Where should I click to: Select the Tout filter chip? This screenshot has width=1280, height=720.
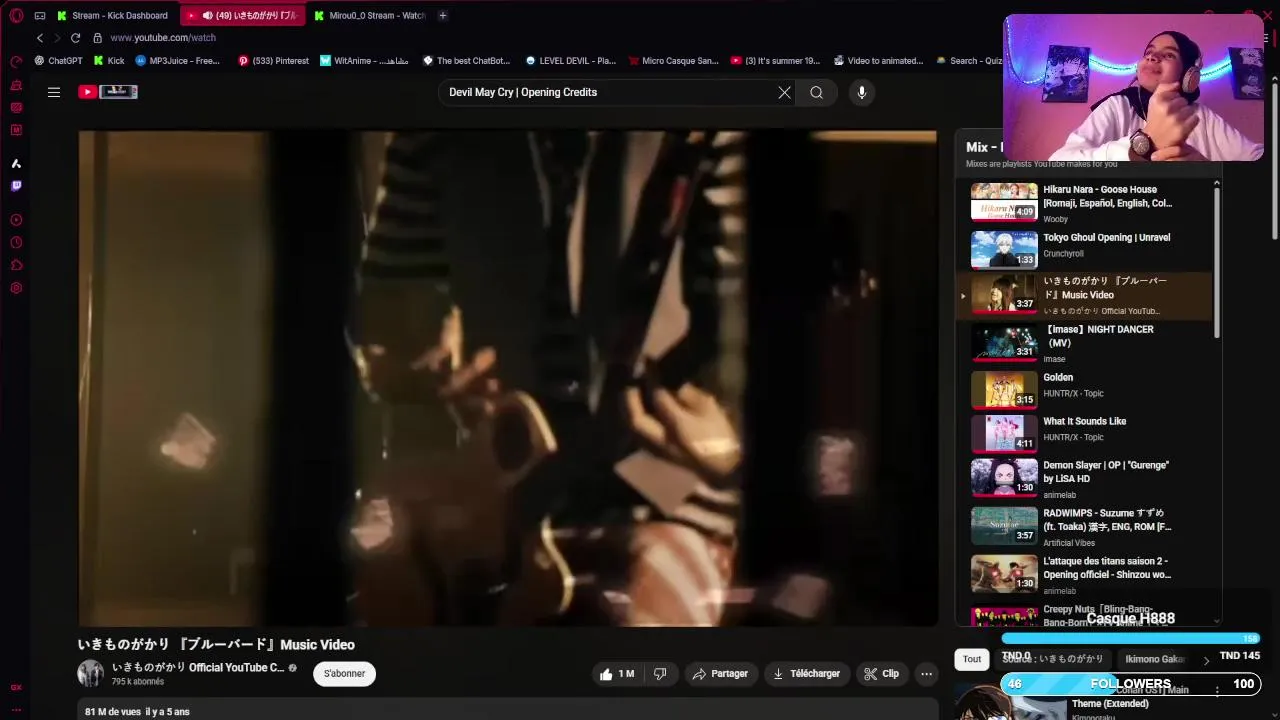[x=972, y=659]
